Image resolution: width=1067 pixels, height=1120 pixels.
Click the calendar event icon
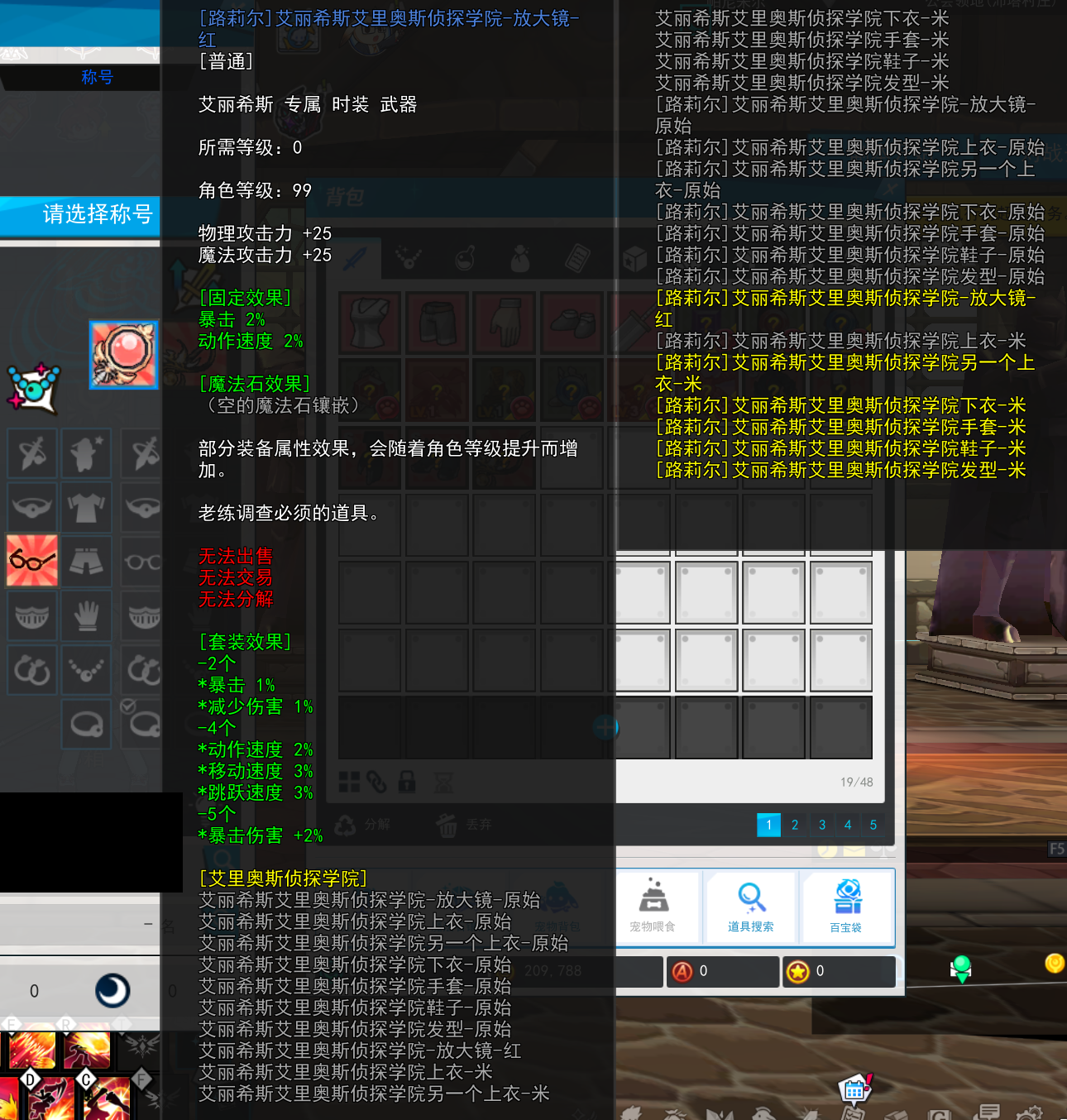[854, 1089]
